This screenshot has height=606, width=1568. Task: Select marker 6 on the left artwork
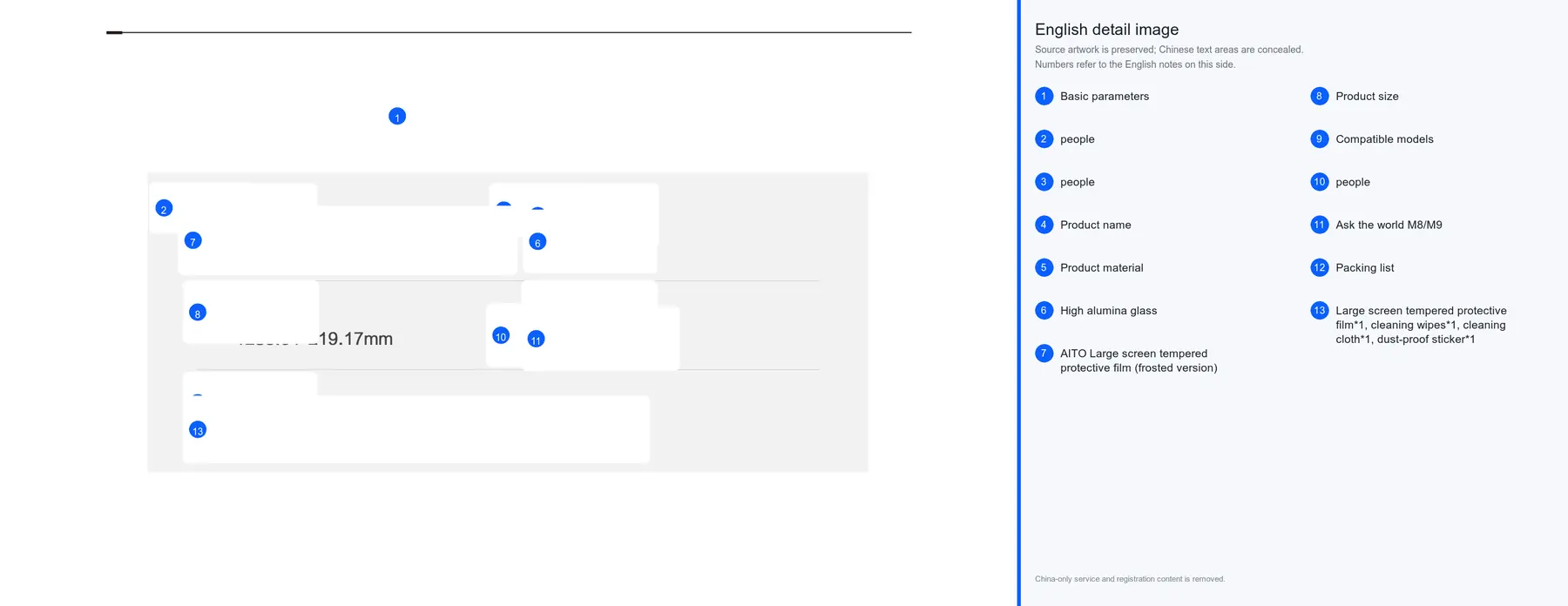coord(537,242)
